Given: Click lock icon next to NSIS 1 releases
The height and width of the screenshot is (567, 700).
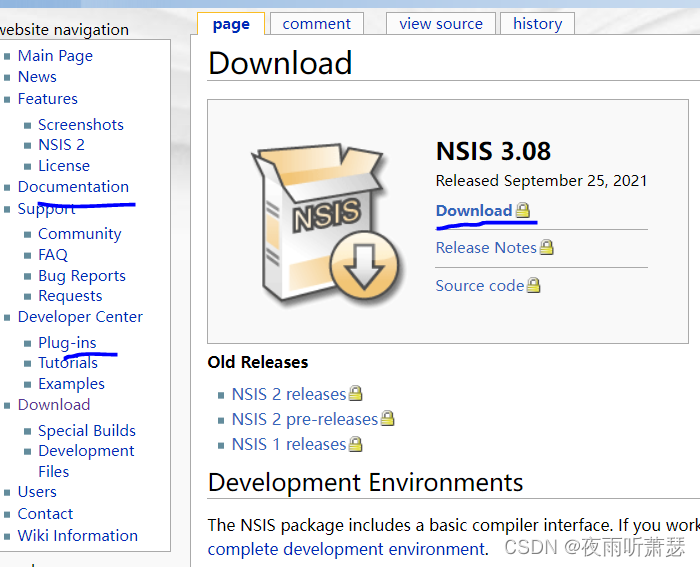Looking at the screenshot, I should click(x=355, y=444).
